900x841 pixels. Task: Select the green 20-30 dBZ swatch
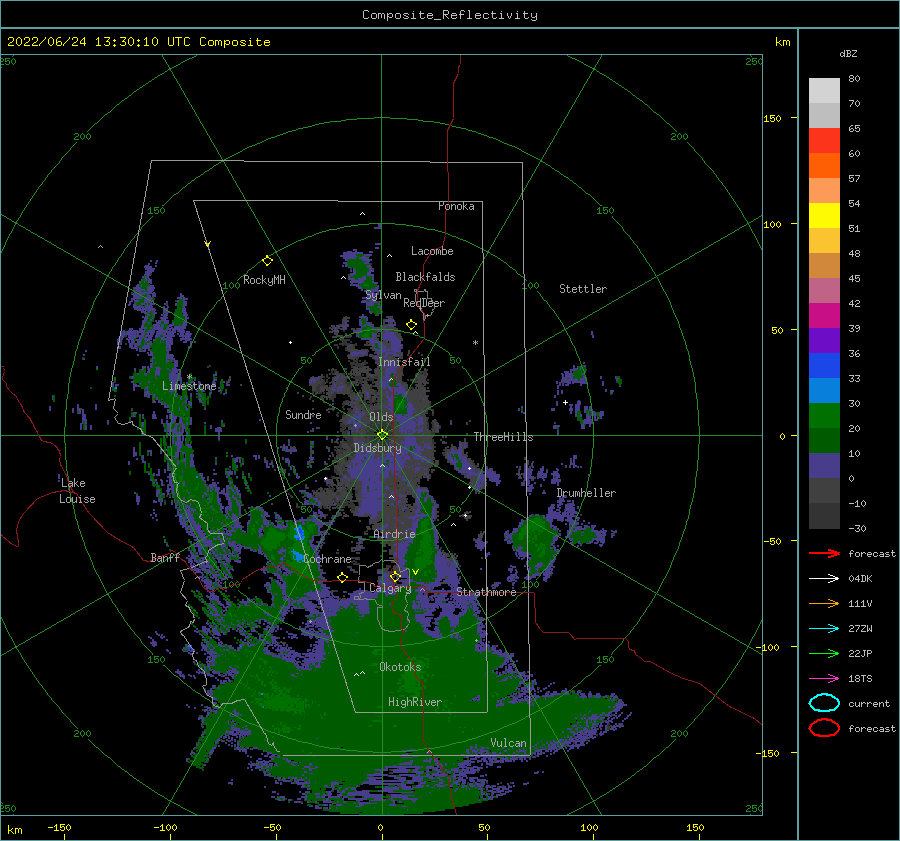pyautogui.click(x=824, y=415)
